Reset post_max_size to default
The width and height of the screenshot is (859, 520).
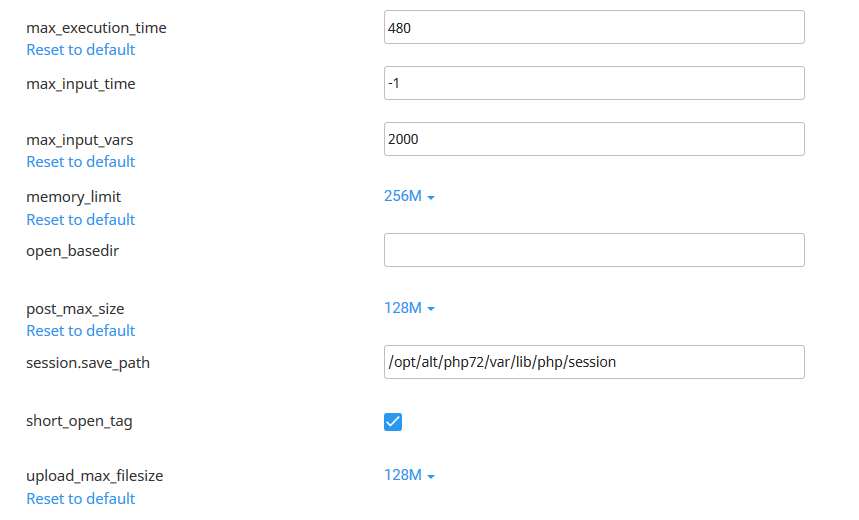point(80,331)
